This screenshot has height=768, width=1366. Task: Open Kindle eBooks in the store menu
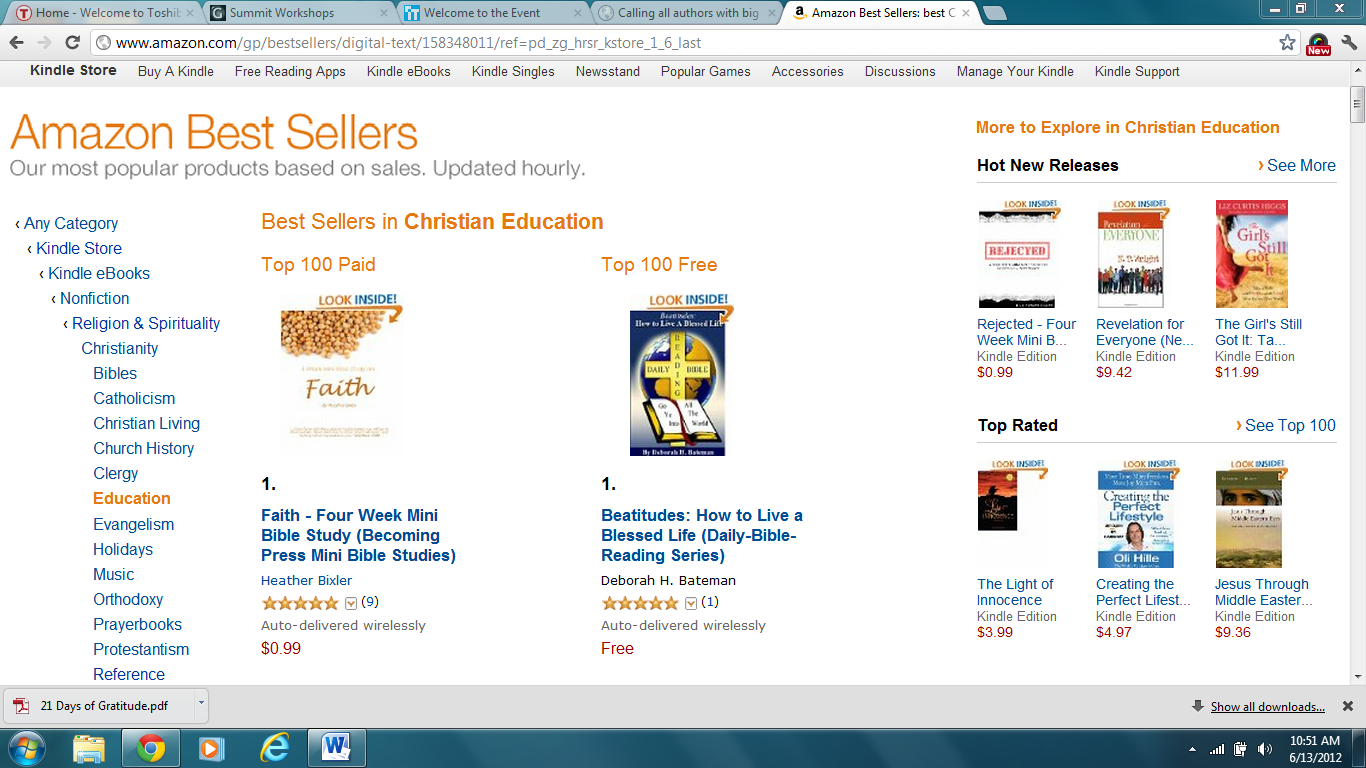[408, 72]
